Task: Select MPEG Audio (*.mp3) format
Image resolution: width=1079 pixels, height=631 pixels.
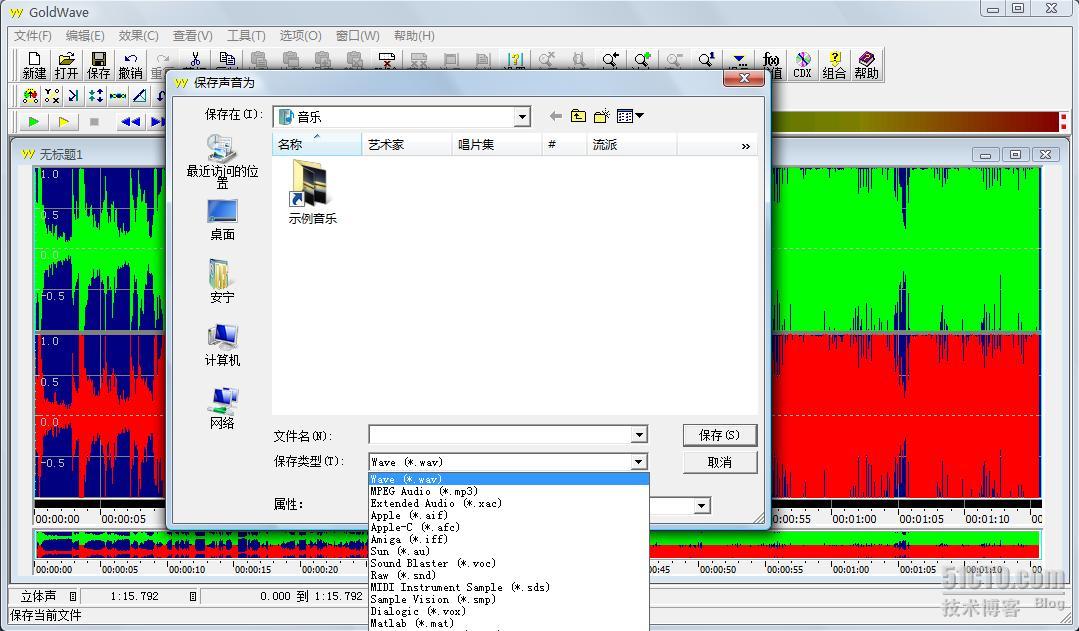Action: pos(509,491)
